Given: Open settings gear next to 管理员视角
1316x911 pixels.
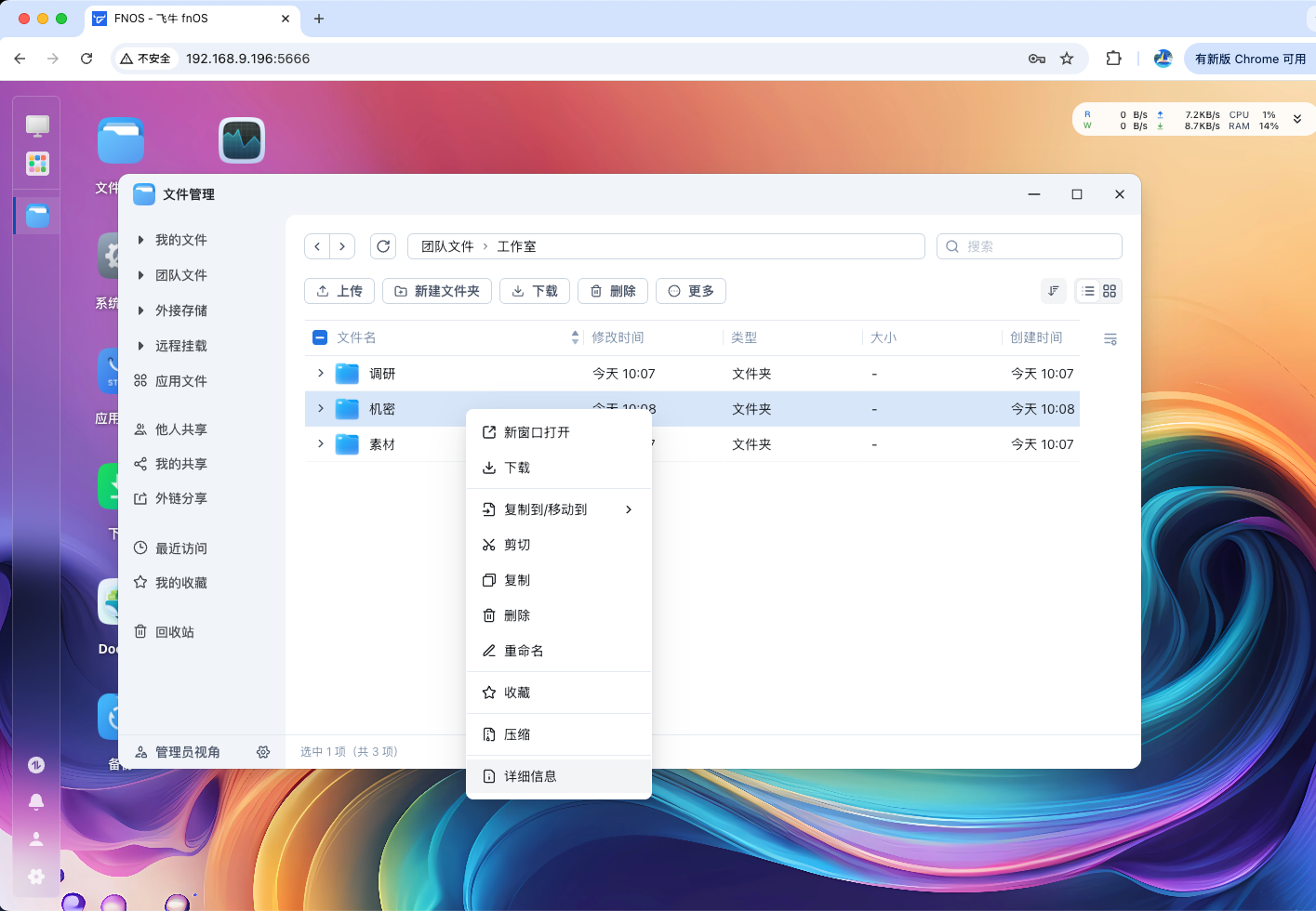Looking at the screenshot, I should click(263, 752).
